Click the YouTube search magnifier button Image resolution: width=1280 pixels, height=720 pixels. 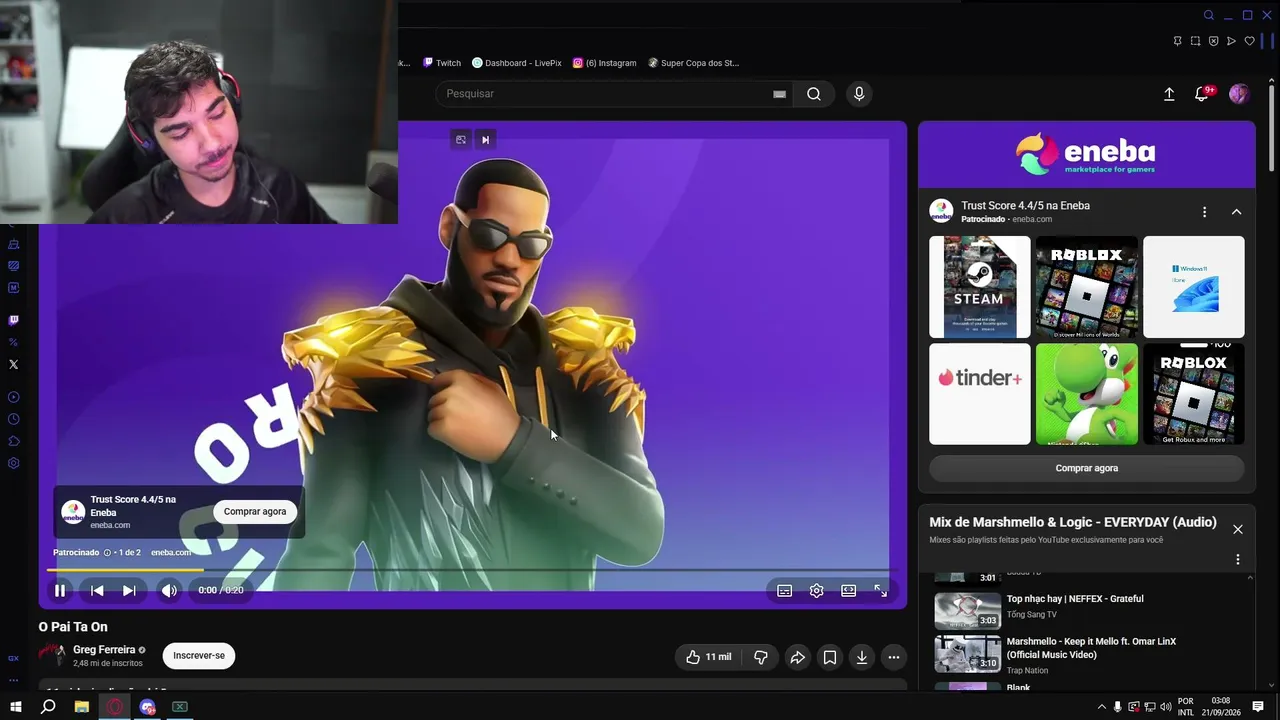pos(814,94)
